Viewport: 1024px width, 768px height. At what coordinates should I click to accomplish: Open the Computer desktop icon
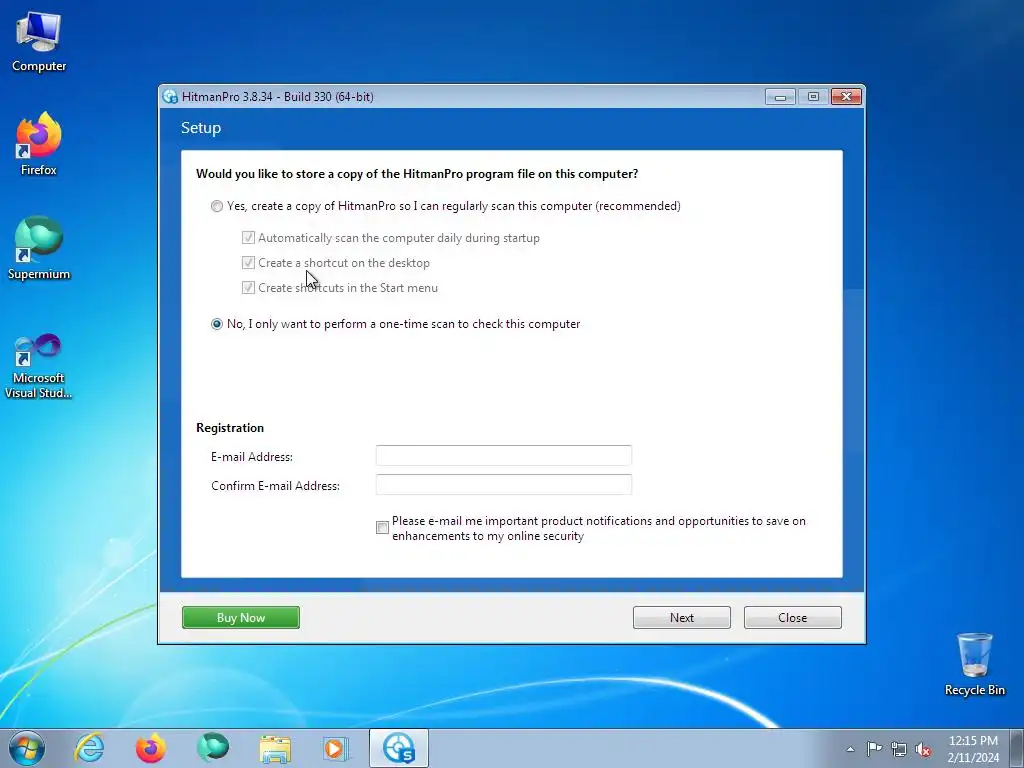coord(39,41)
